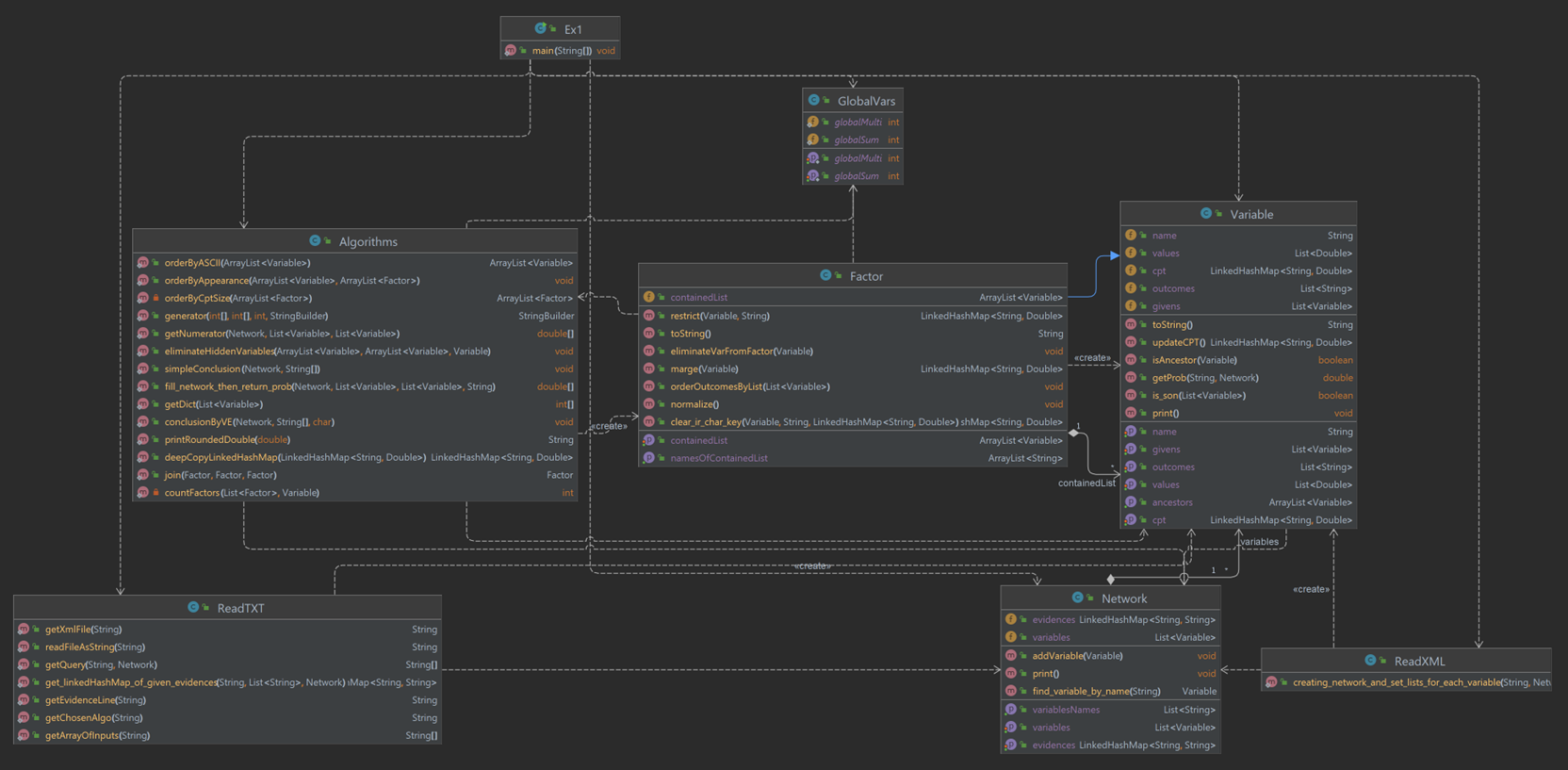The height and width of the screenshot is (770, 1568).
Task: Click the orderByAppearance method row
Action: [355, 281]
